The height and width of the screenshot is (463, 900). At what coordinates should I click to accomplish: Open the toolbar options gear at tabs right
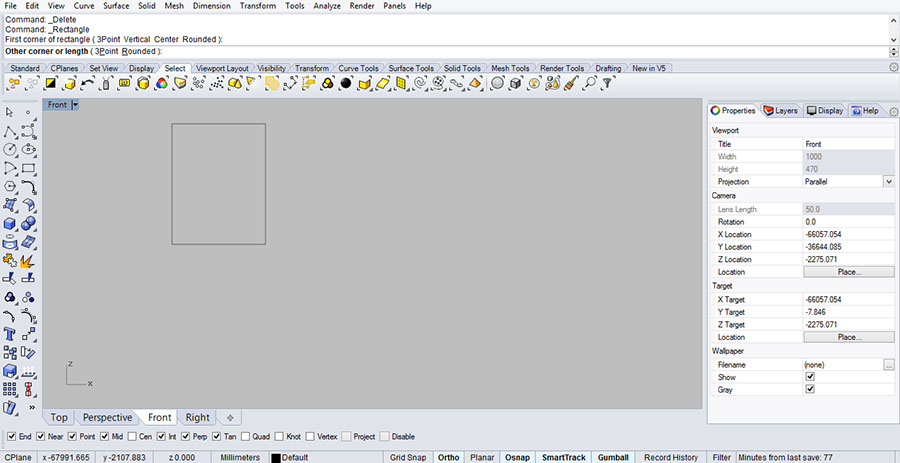click(x=893, y=68)
